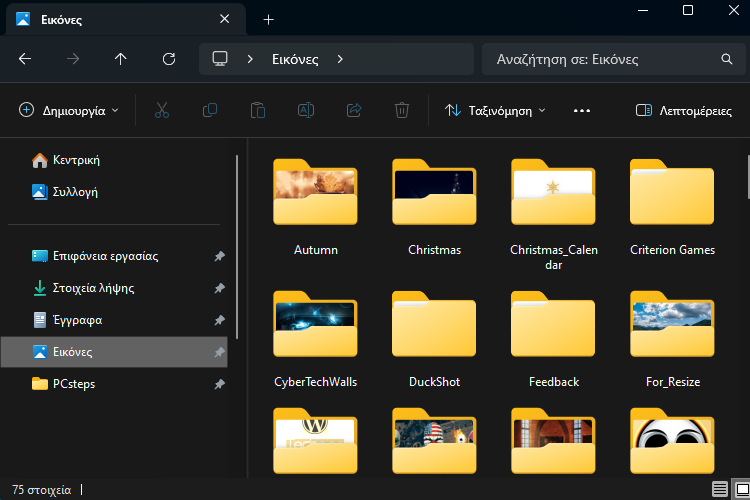This screenshot has height=500, width=750.
Task: Select the Christmas folder
Action: (x=434, y=207)
